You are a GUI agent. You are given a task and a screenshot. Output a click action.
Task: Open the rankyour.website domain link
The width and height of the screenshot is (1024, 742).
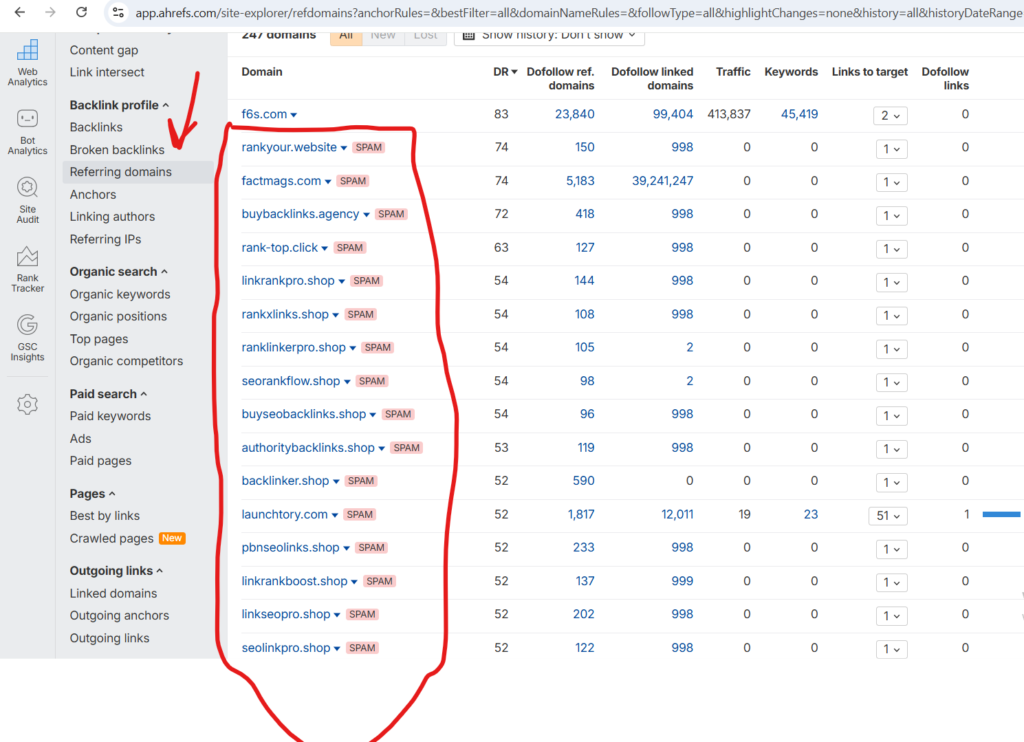click(x=289, y=148)
